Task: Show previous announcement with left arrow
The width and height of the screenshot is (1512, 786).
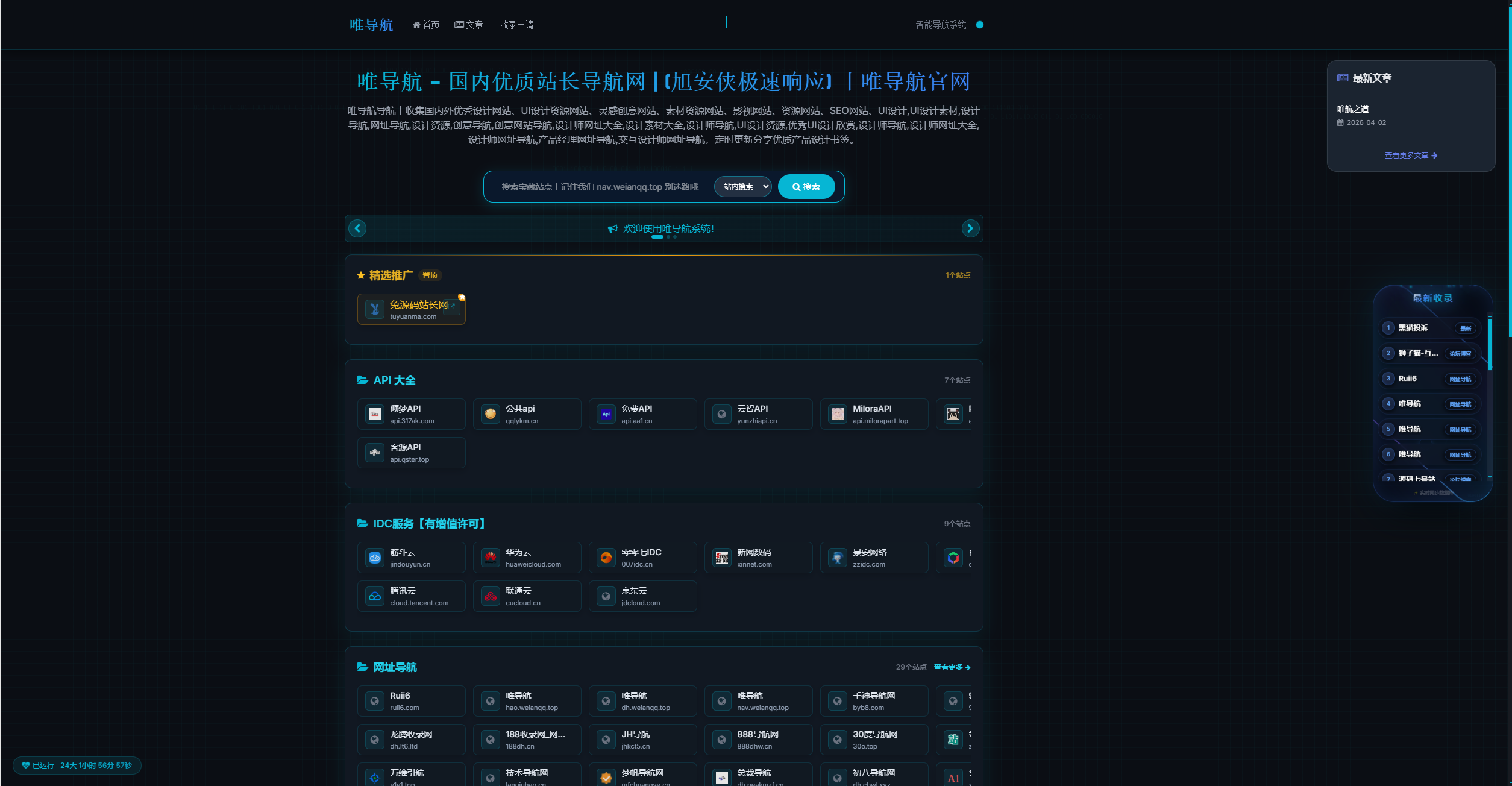Action: tap(357, 228)
